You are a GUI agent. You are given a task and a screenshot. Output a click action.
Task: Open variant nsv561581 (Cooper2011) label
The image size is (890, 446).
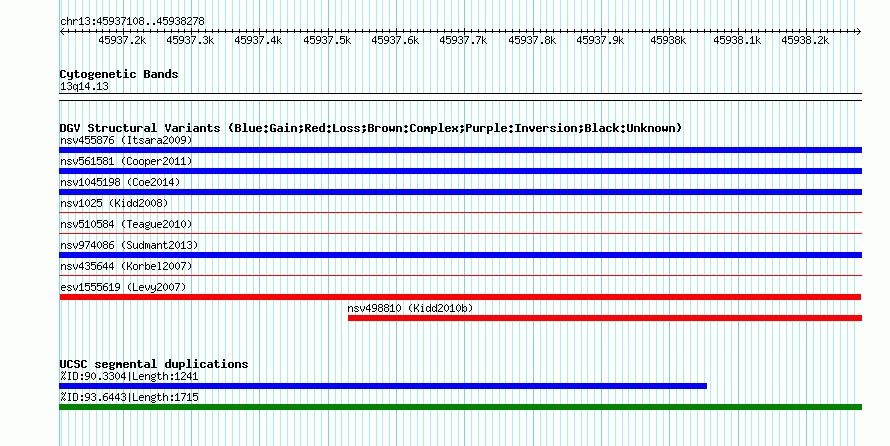[126, 161]
